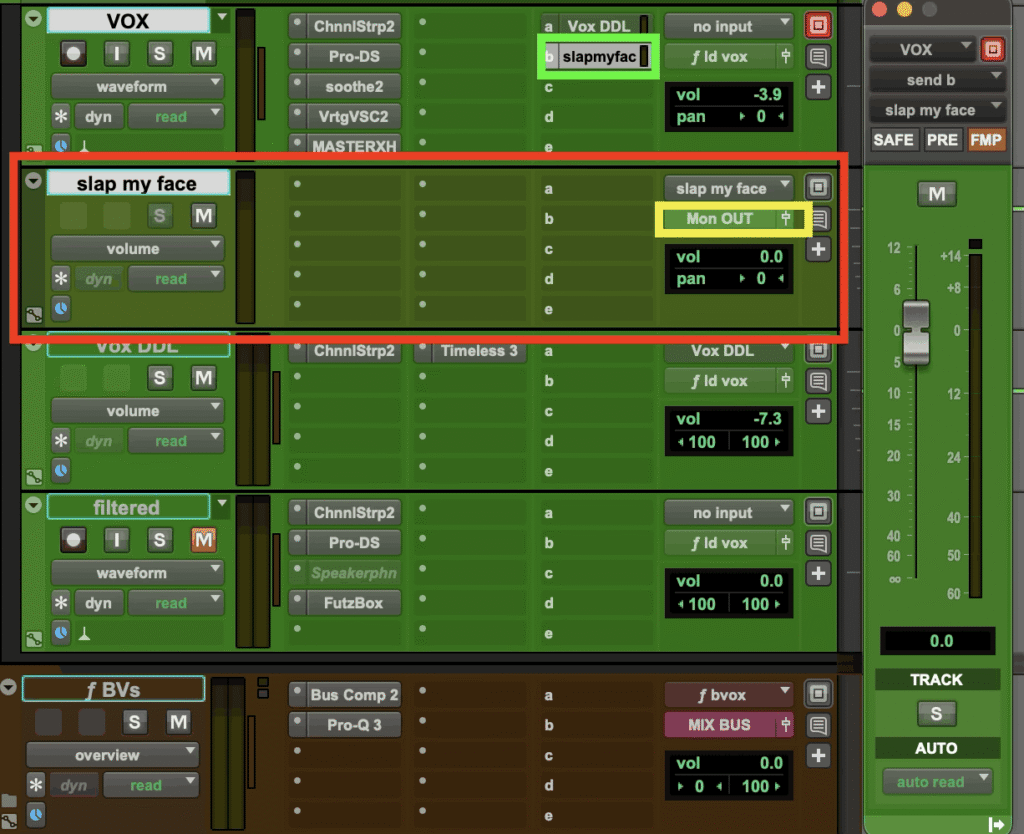The height and width of the screenshot is (834, 1024).
Task: Click the VOX track playlist arrow
Action: tap(222, 17)
